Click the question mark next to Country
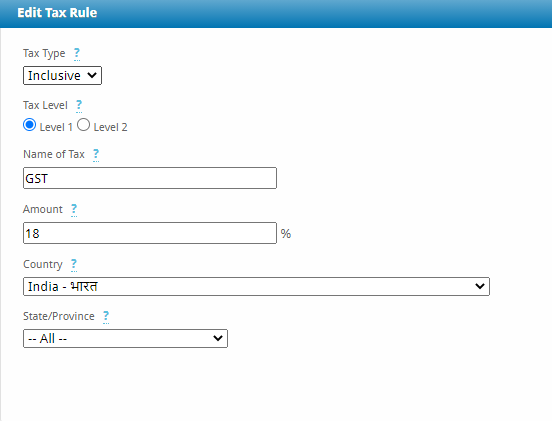552x421 pixels. point(74,264)
